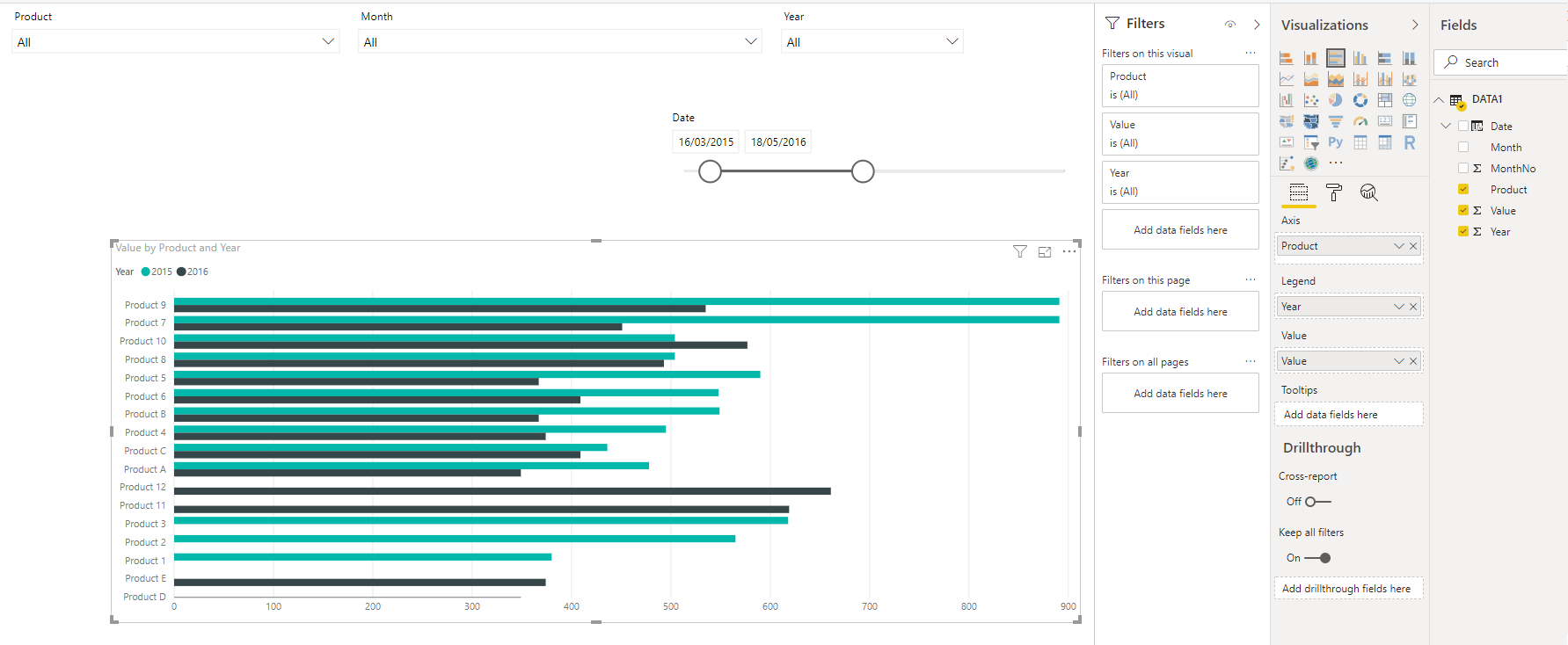1568x645 pixels.
Task: Collapse the DATA1 table
Action: 1439,99
